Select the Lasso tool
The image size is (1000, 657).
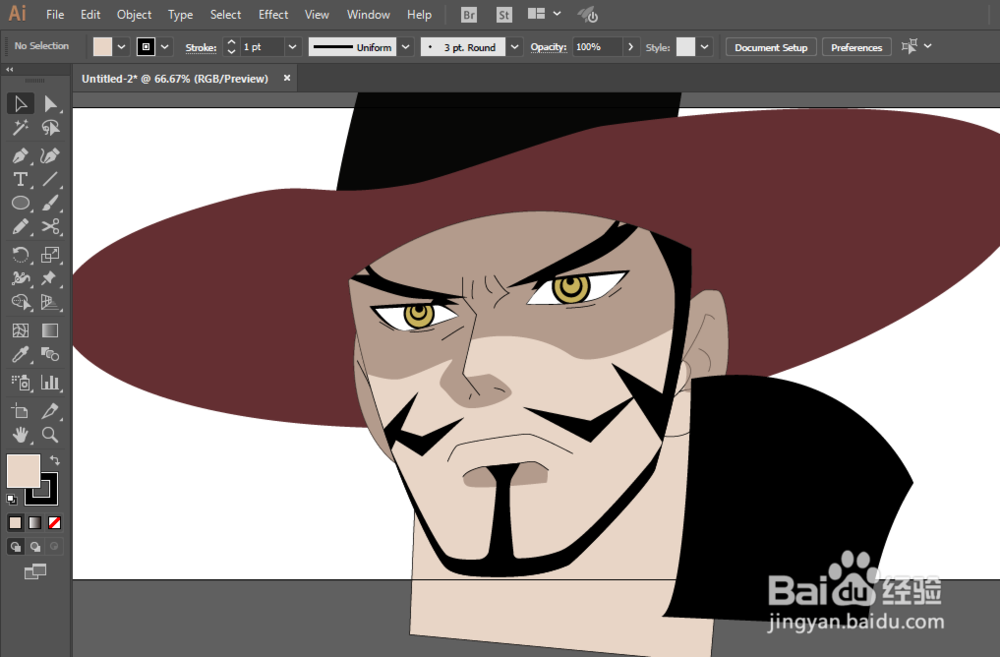50,128
